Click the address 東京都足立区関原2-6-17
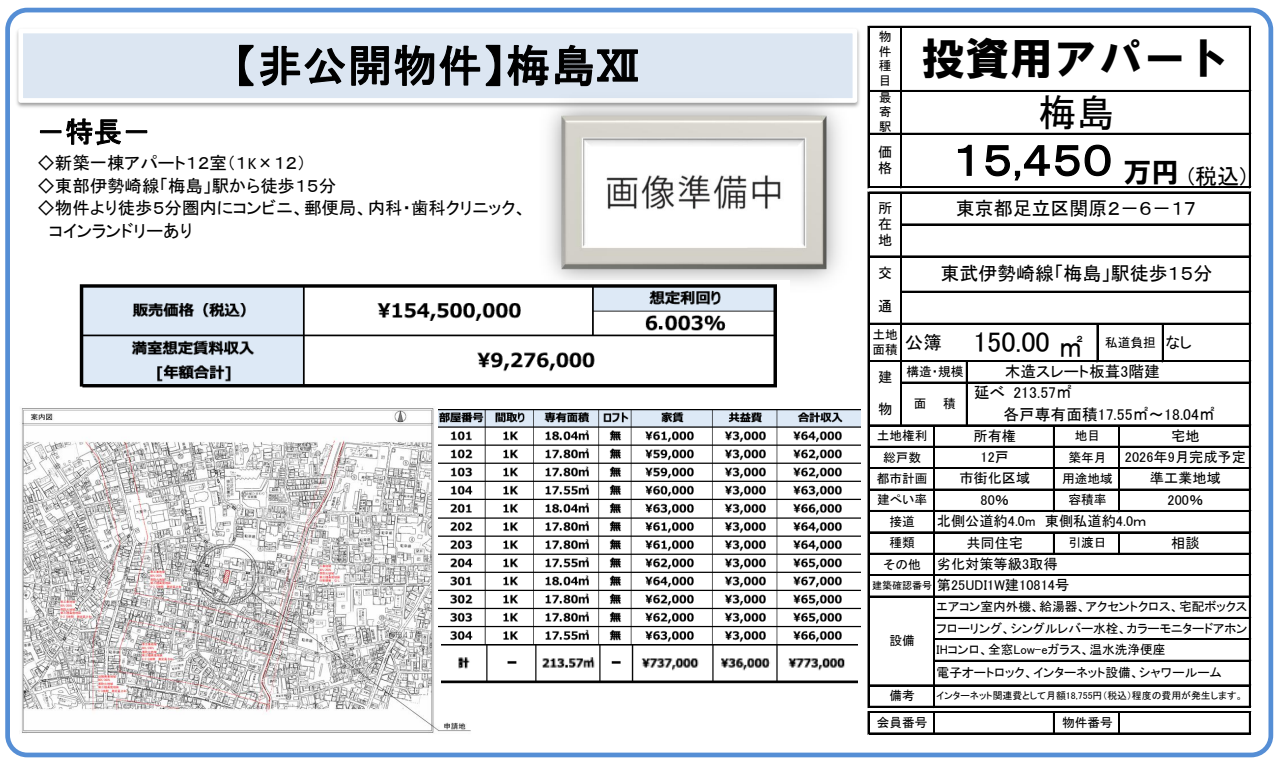This screenshot has width=1277, height=758. coord(1074,210)
